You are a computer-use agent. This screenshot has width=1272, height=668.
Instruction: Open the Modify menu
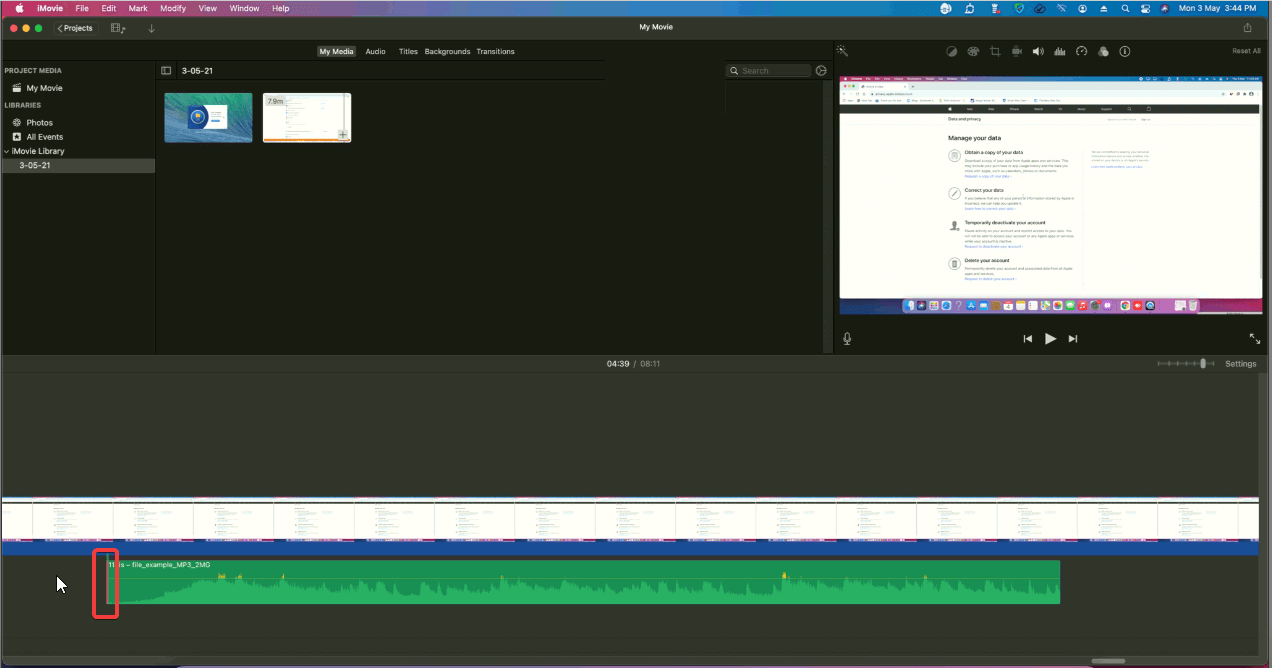click(172, 8)
